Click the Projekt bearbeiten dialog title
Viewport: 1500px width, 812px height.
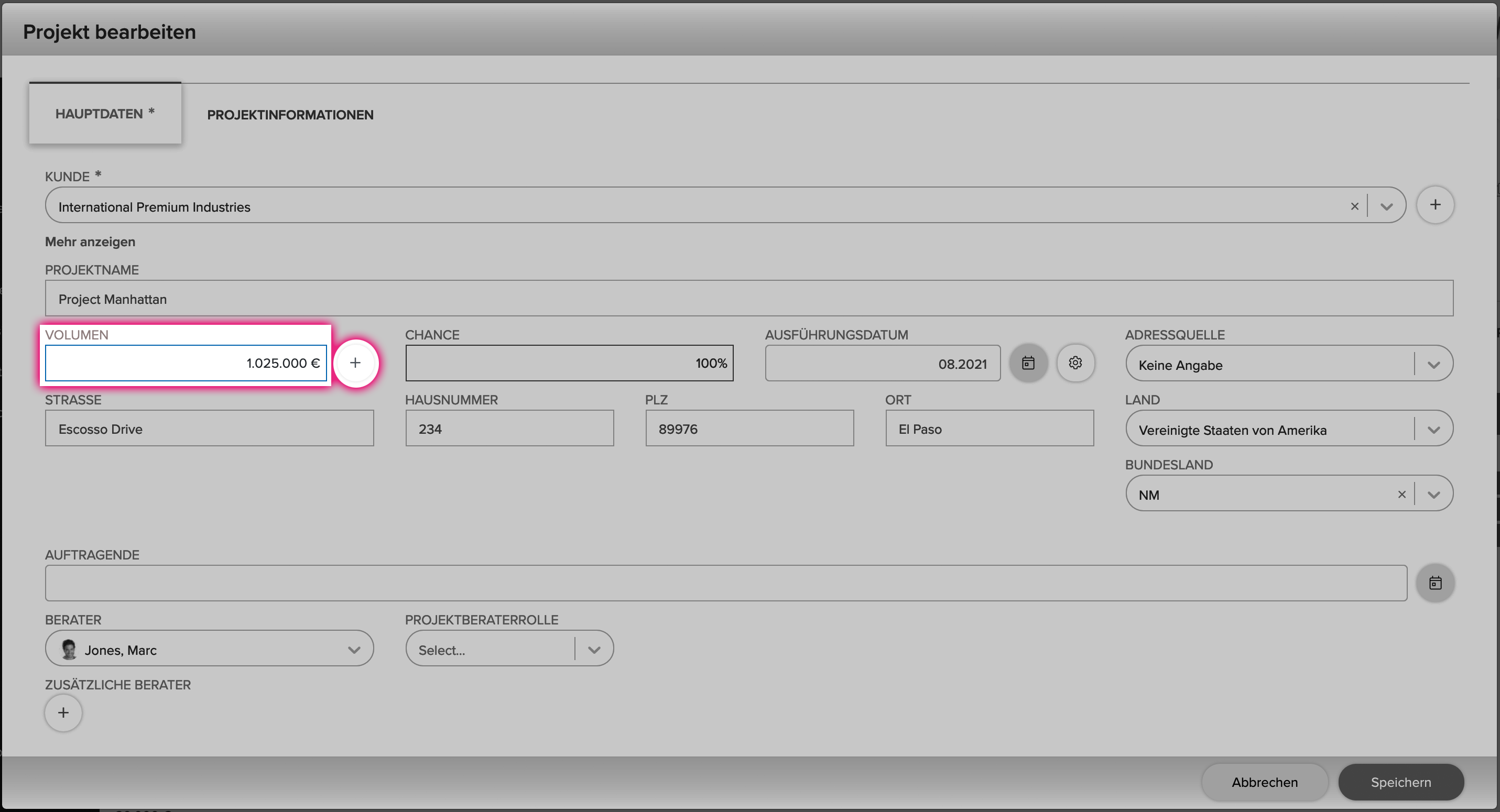110,31
